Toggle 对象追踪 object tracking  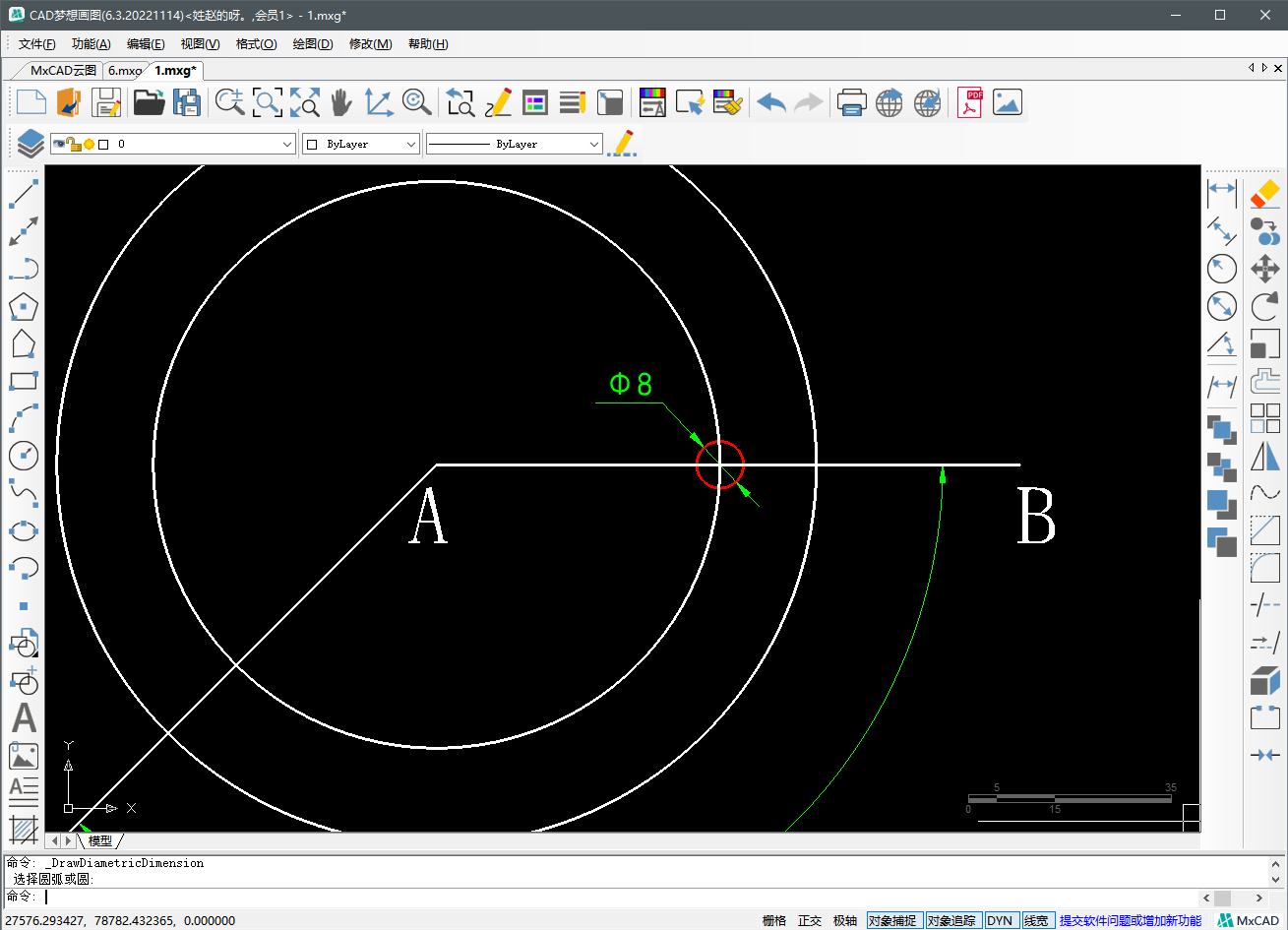coord(953,921)
